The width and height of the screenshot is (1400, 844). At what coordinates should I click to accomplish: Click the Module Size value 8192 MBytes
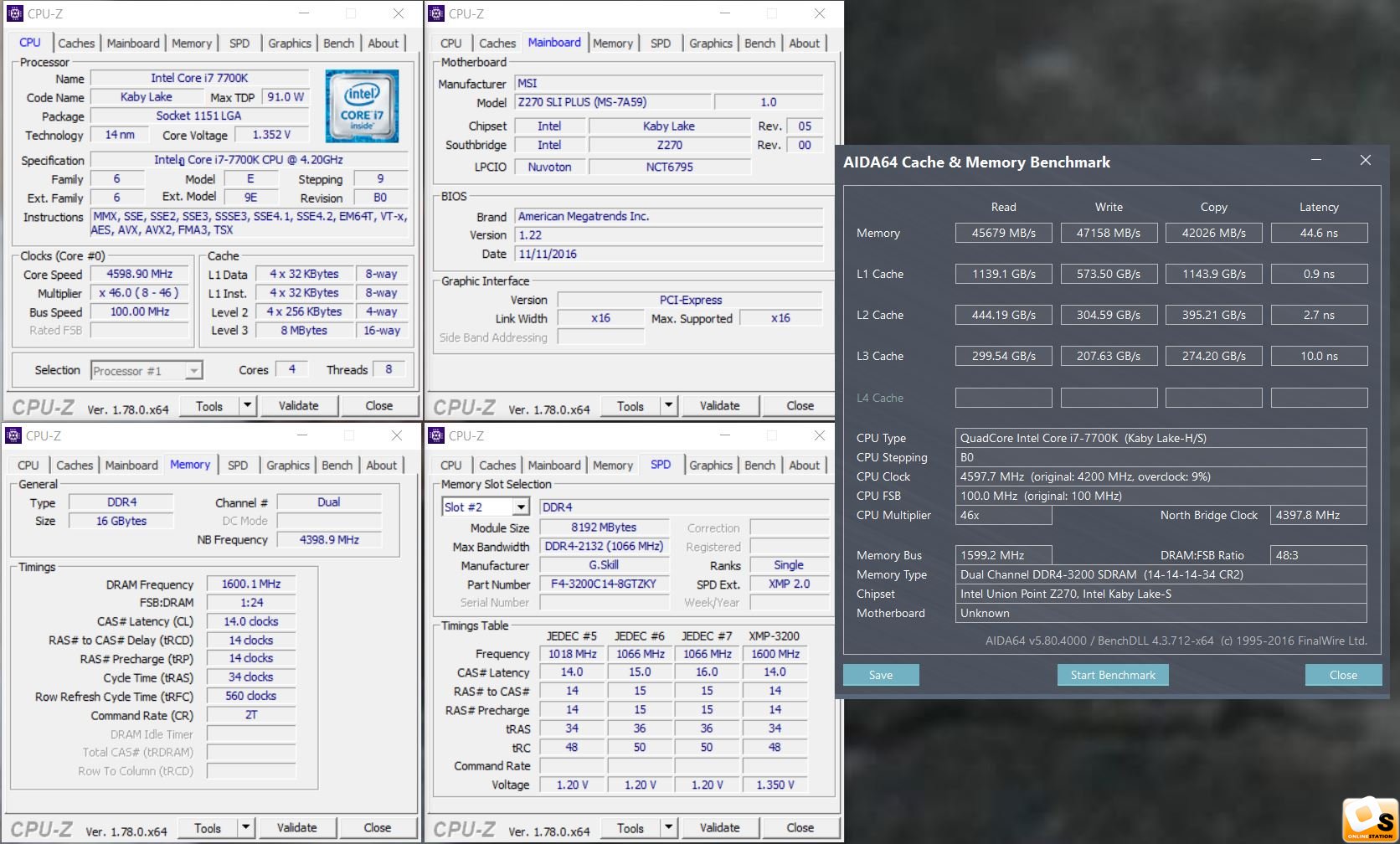click(x=604, y=527)
